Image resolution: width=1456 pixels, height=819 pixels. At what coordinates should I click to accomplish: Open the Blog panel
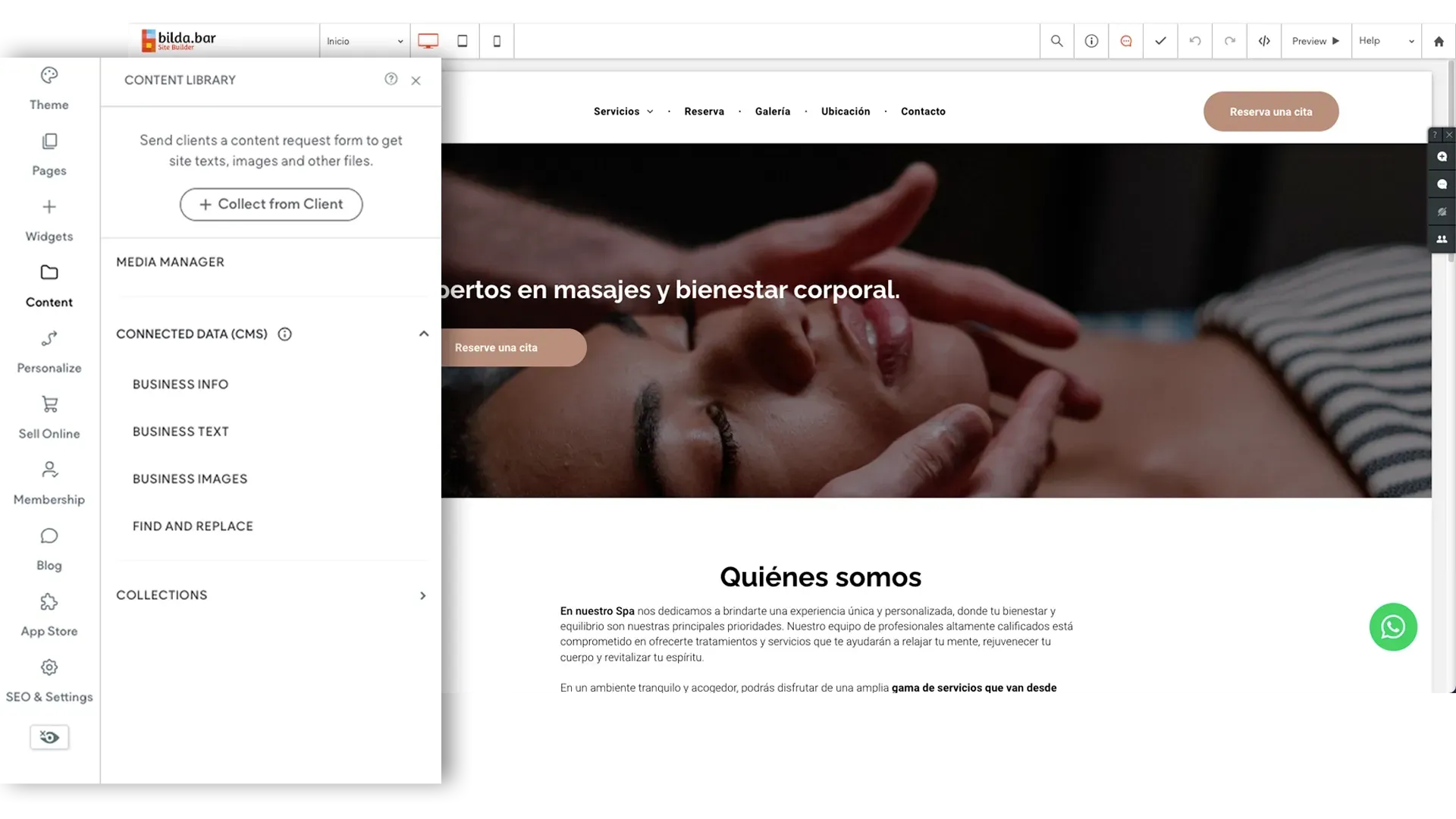click(x=49, y=551)
